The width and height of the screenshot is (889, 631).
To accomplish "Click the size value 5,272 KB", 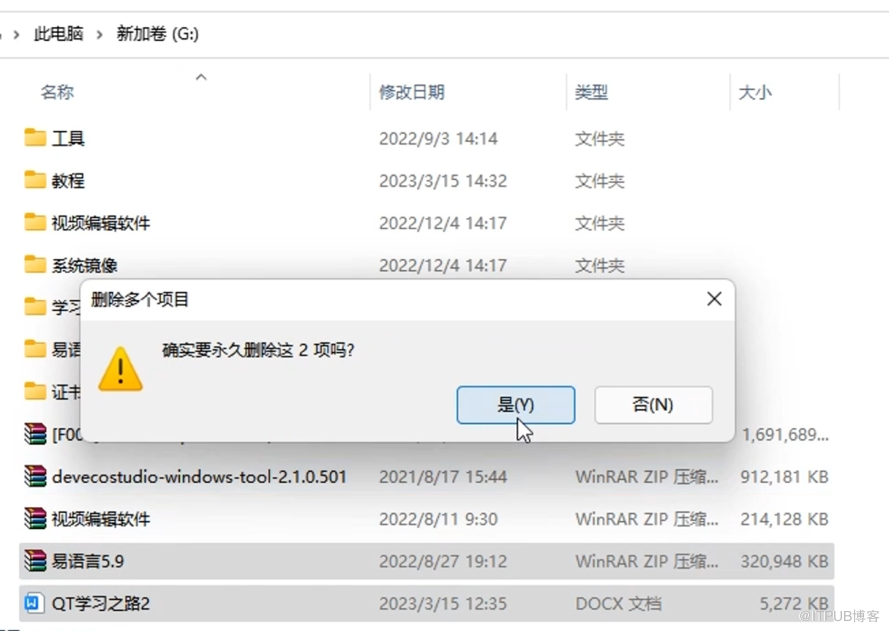I will point(794,603).
